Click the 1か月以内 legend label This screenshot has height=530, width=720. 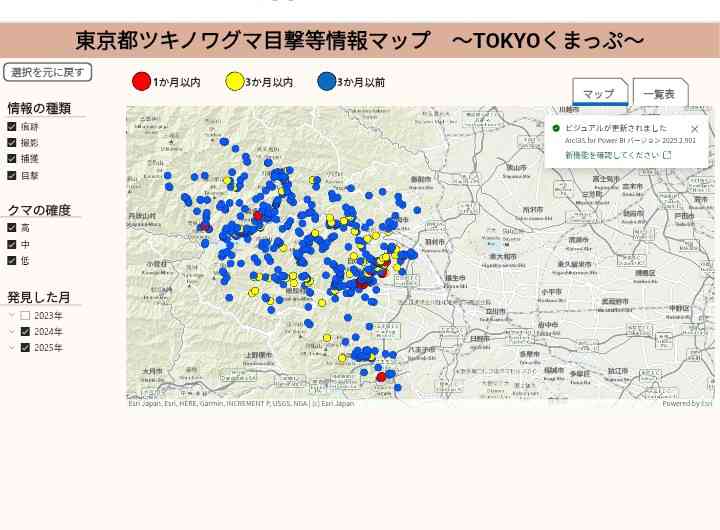[x=177, y=83]
